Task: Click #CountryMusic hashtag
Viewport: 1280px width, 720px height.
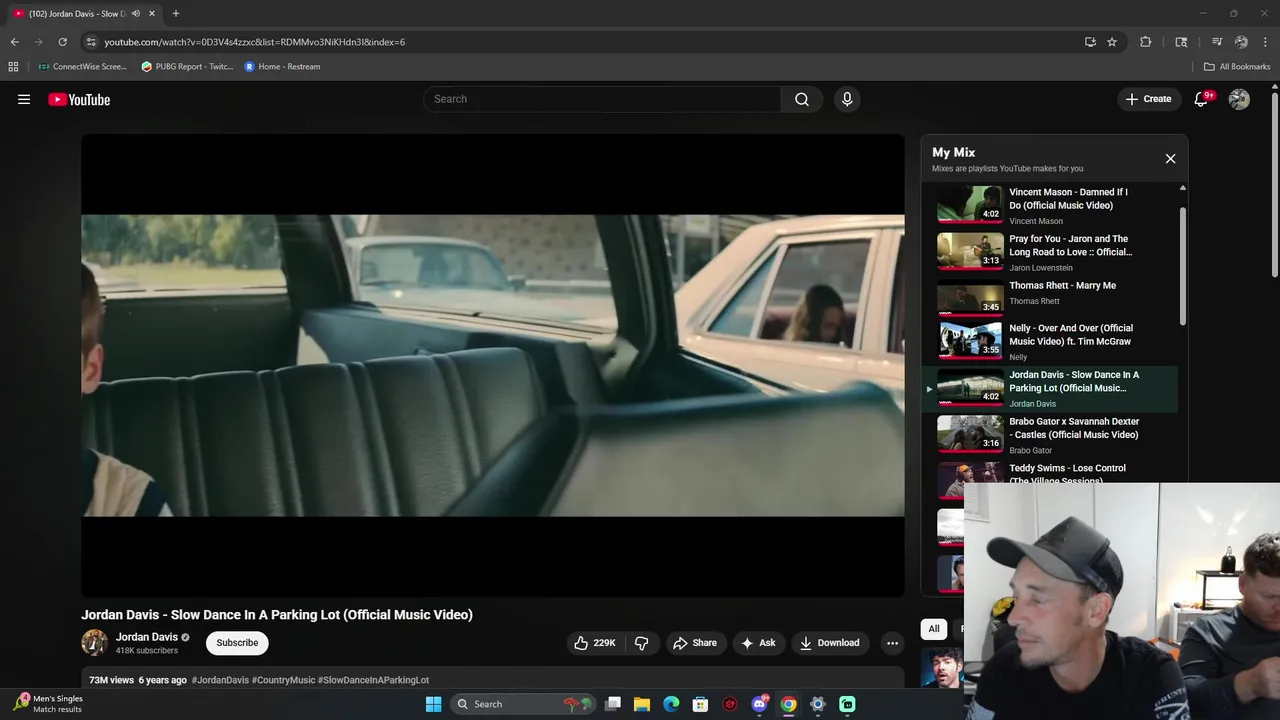Action: (283, 680)
